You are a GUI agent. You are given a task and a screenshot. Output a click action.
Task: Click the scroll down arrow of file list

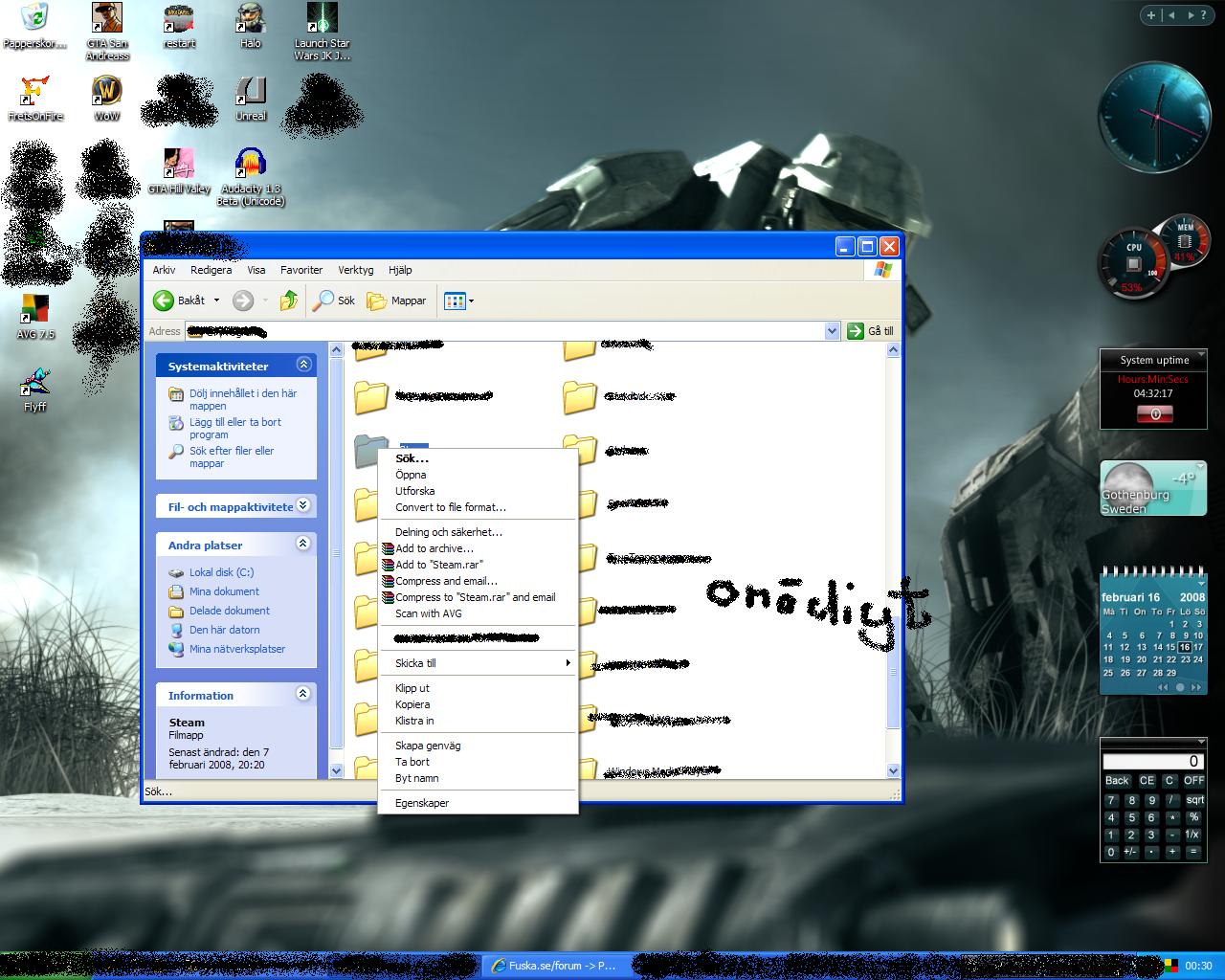(893, 770)
